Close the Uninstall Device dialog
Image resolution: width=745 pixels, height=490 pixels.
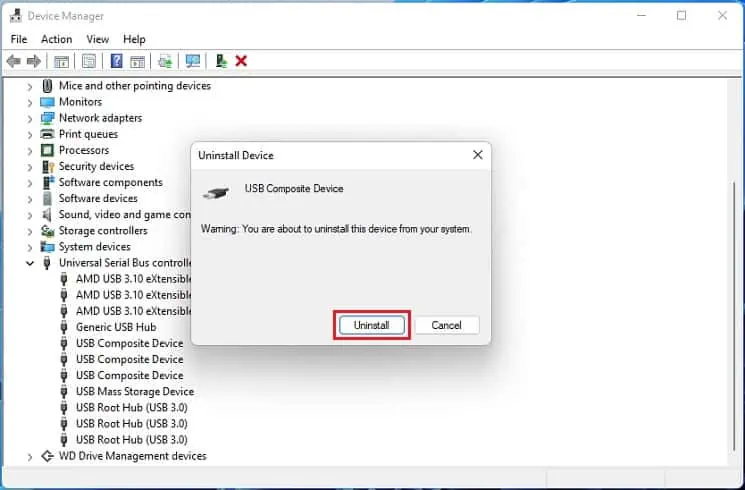pyautogui.click(x=478, y=155)
